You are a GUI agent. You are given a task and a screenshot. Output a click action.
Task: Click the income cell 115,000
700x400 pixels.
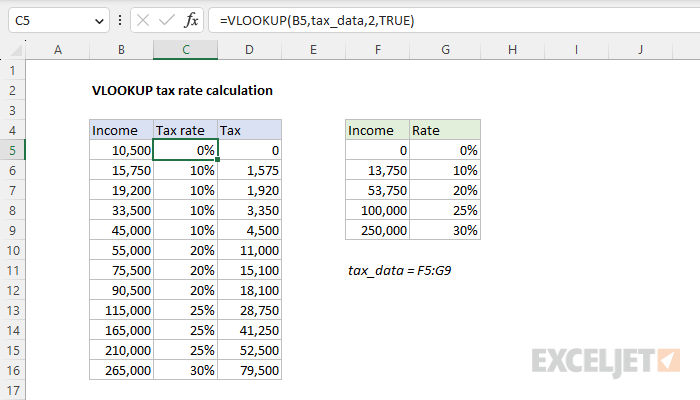point(121,310)
